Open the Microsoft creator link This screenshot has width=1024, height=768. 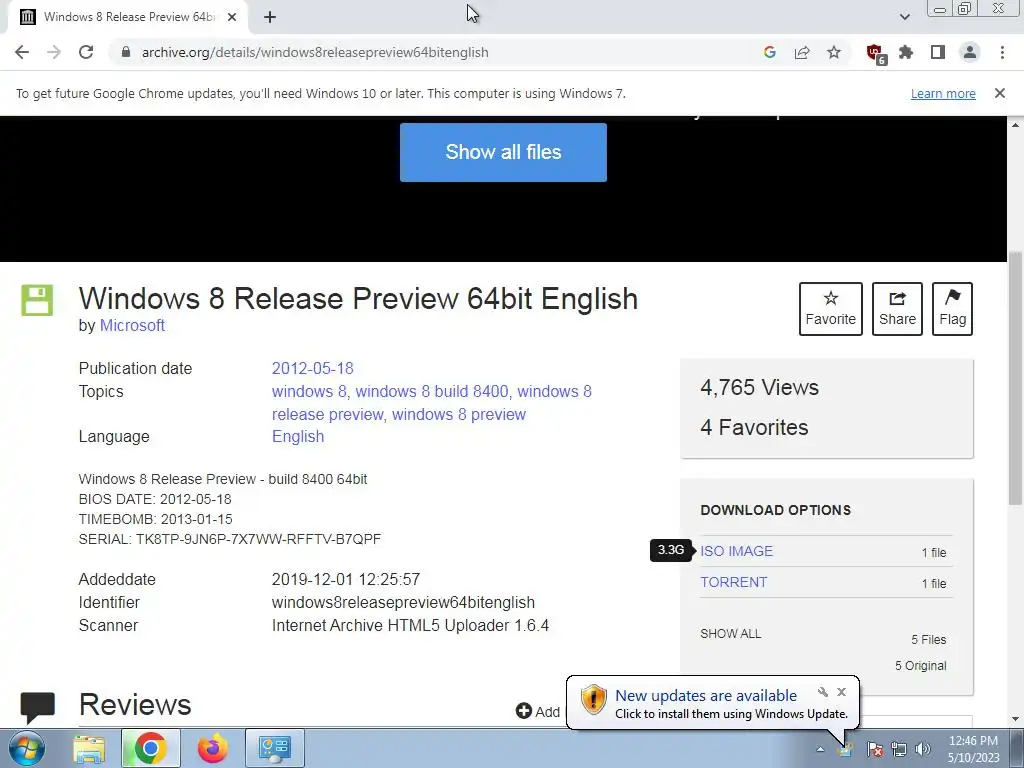132,325
